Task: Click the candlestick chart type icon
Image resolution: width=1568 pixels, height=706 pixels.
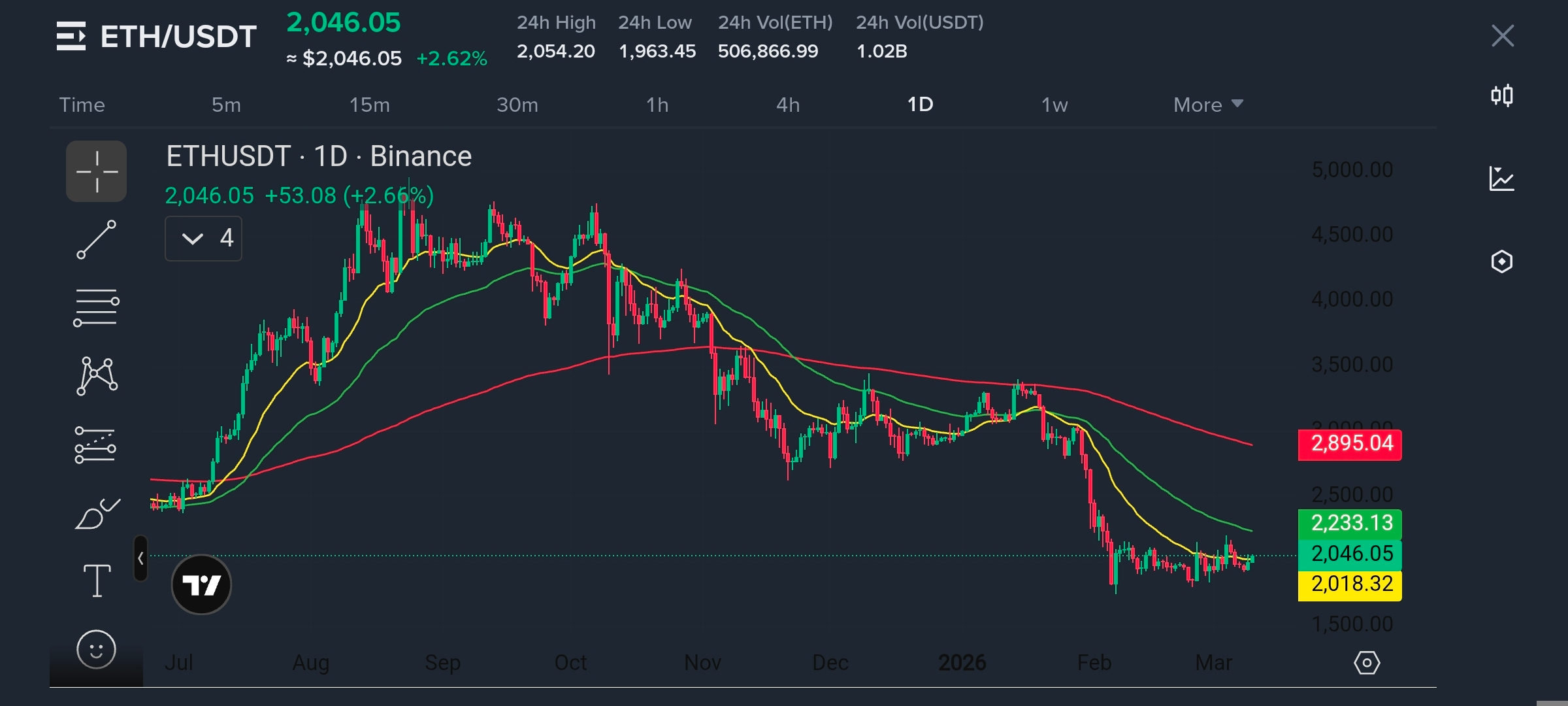Action: tap(1501, 96)
